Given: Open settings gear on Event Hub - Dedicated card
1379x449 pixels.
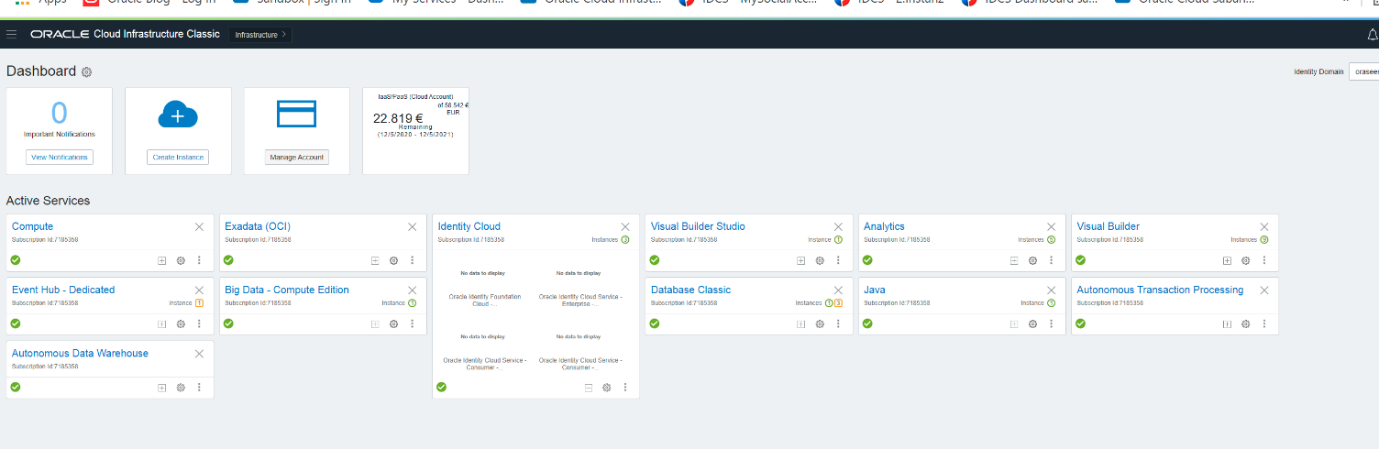Looking at the screenshot, I should pos(181,324).
